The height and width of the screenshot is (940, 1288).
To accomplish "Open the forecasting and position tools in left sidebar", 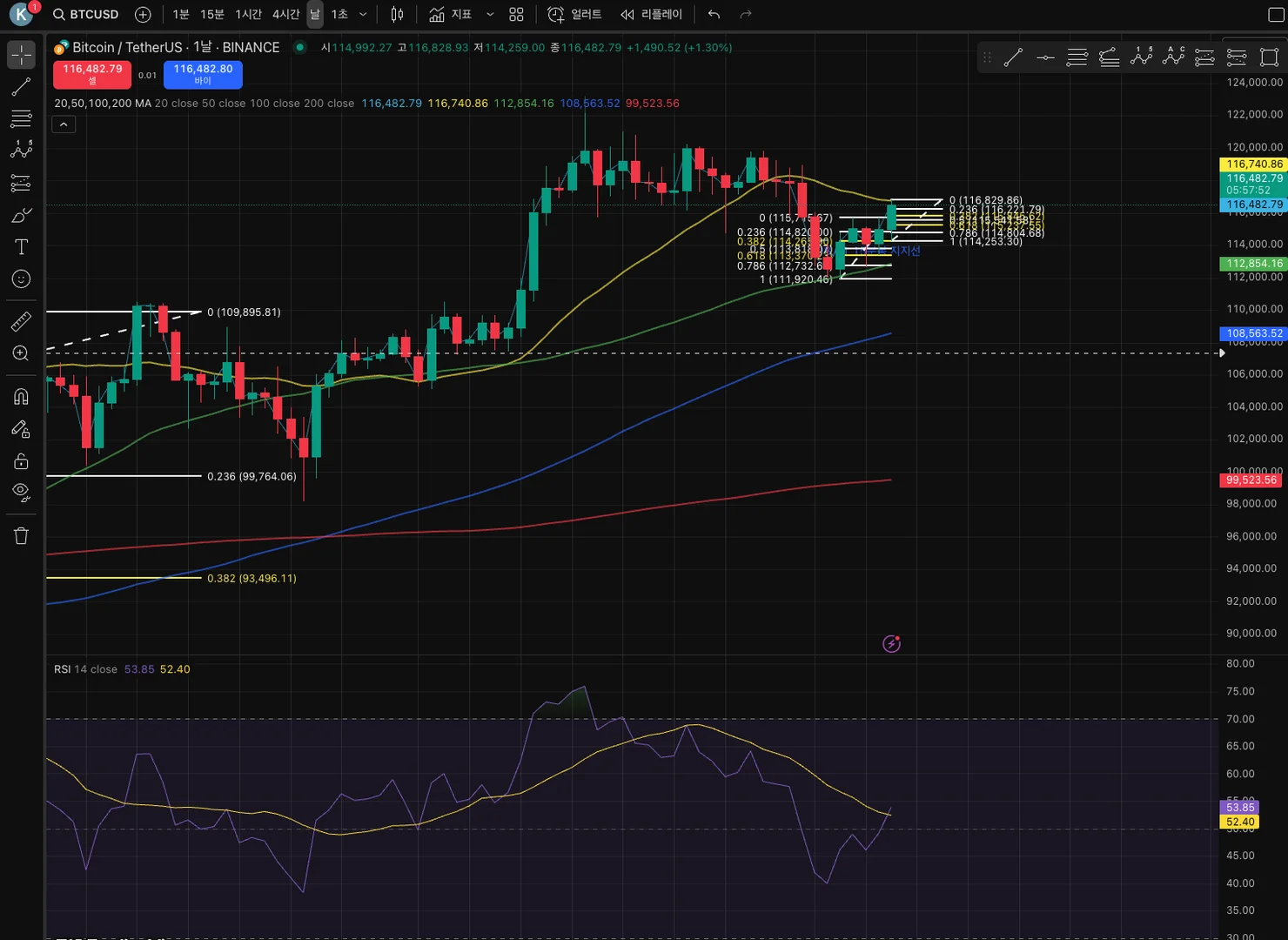I will point(21,183).
